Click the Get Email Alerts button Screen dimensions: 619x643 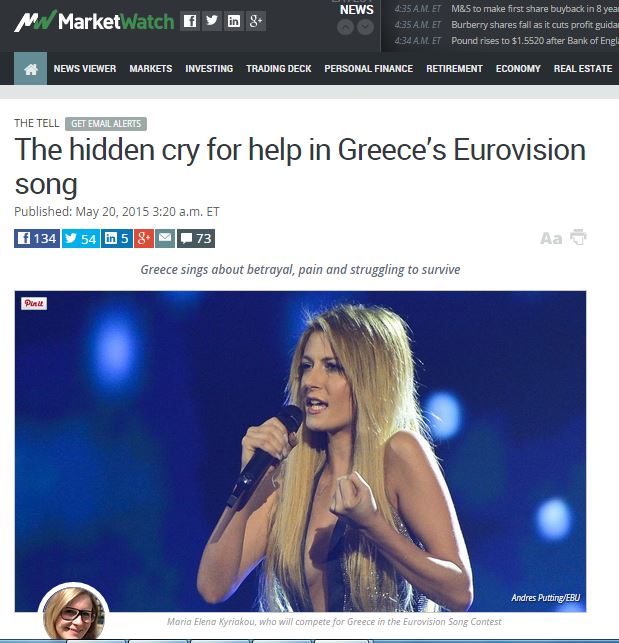click(106, 123)
